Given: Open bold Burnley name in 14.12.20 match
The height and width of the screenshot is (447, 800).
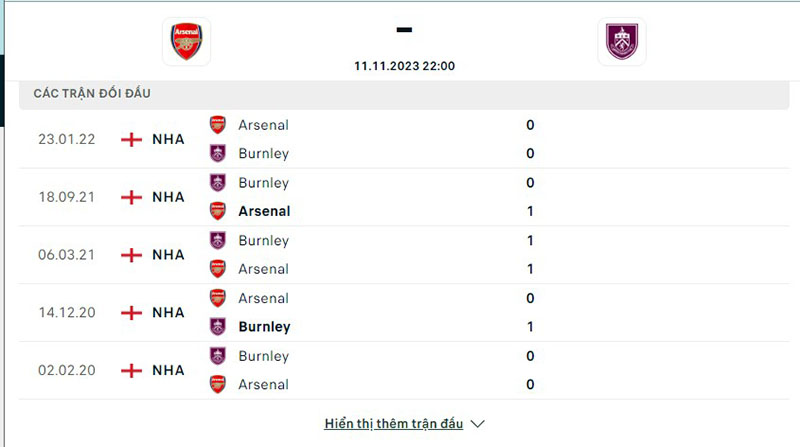Looking at the screenshot, I should [264, 326].
